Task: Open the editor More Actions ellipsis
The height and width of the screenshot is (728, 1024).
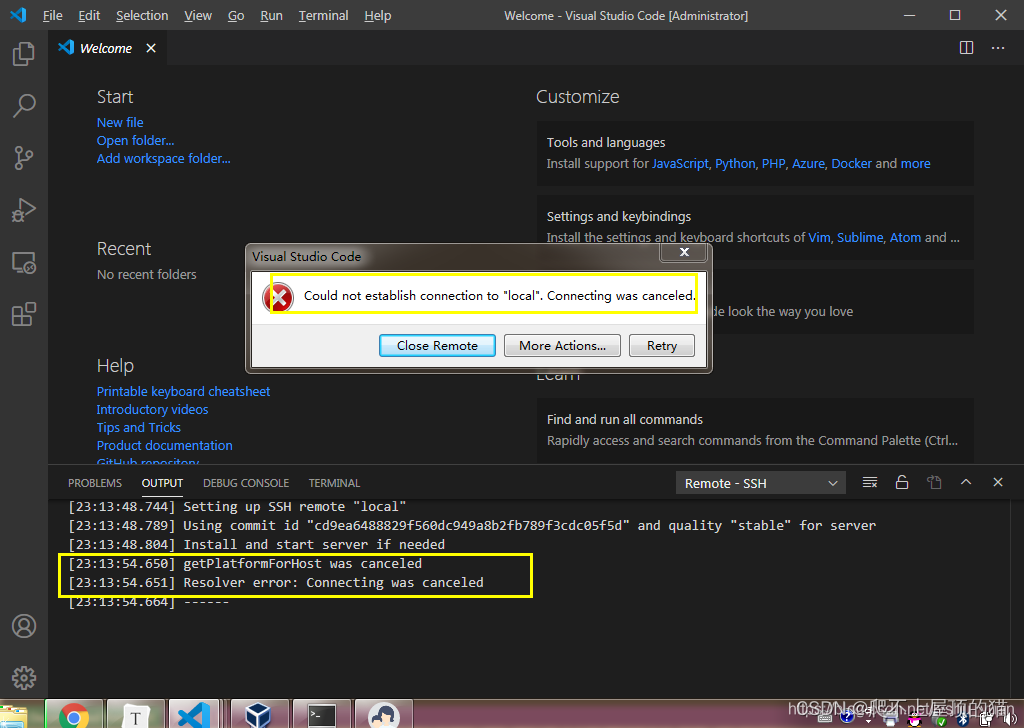Action: 998,48
